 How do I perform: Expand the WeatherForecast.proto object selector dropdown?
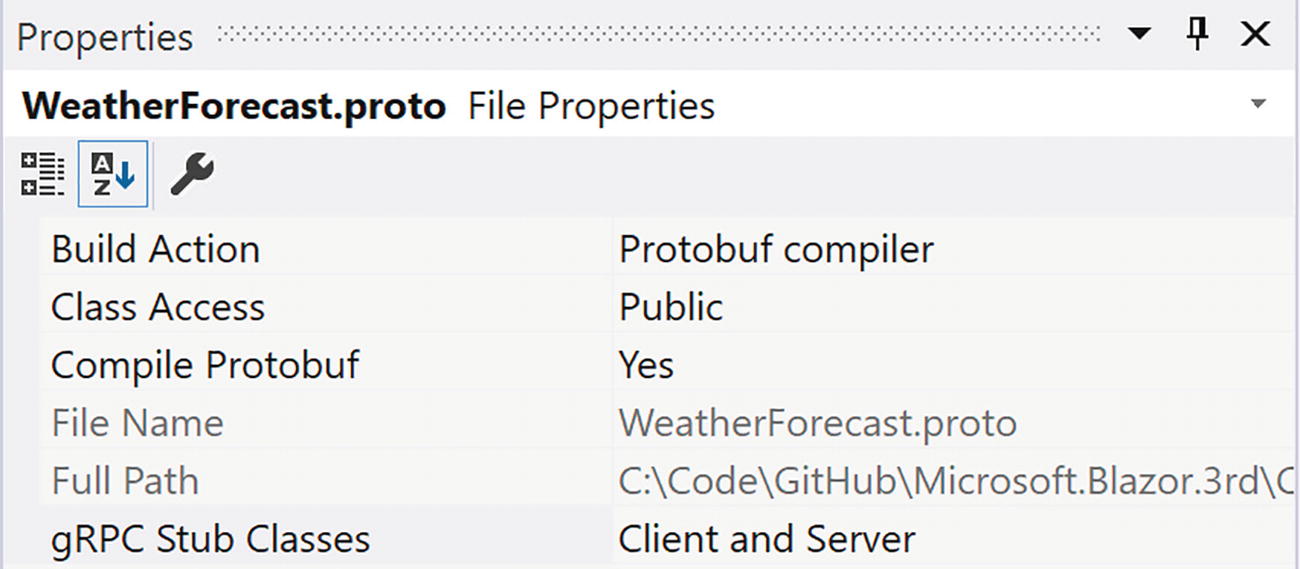(1259, 105)
